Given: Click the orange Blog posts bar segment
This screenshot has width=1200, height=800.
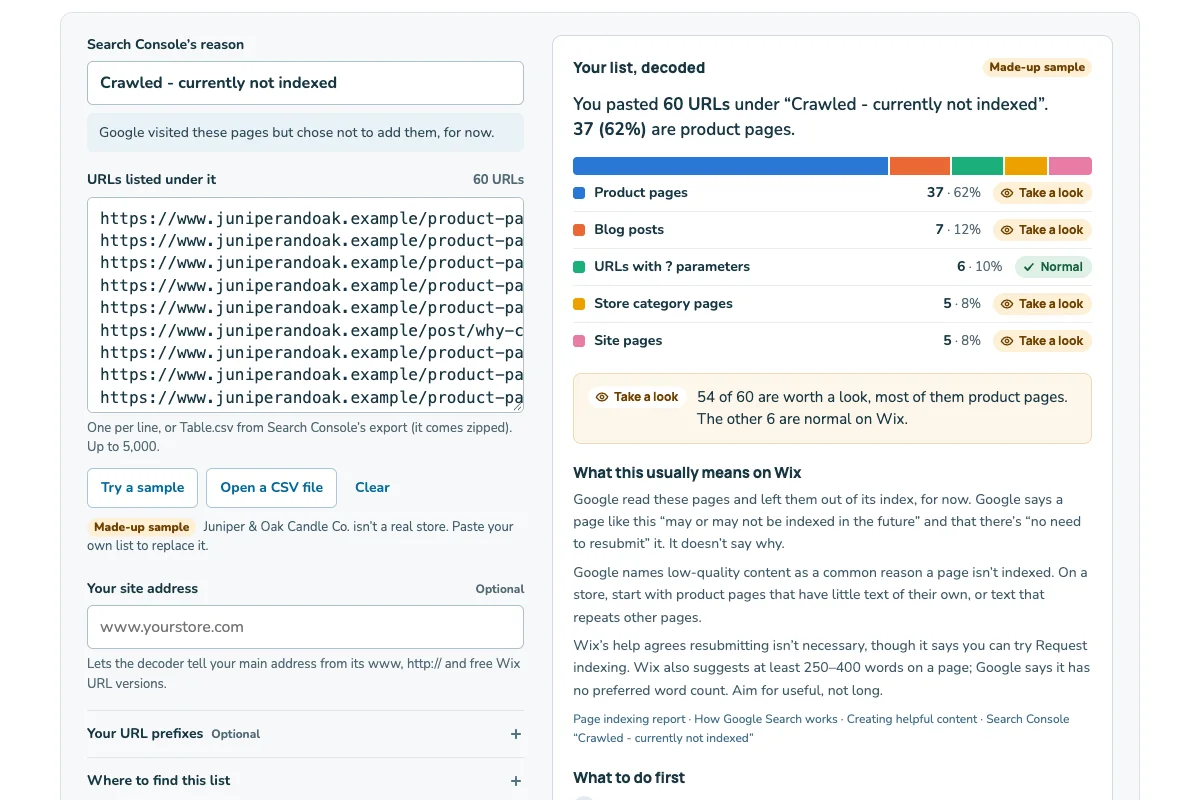Looking at the screenshot, I should [x=920, y=166].
